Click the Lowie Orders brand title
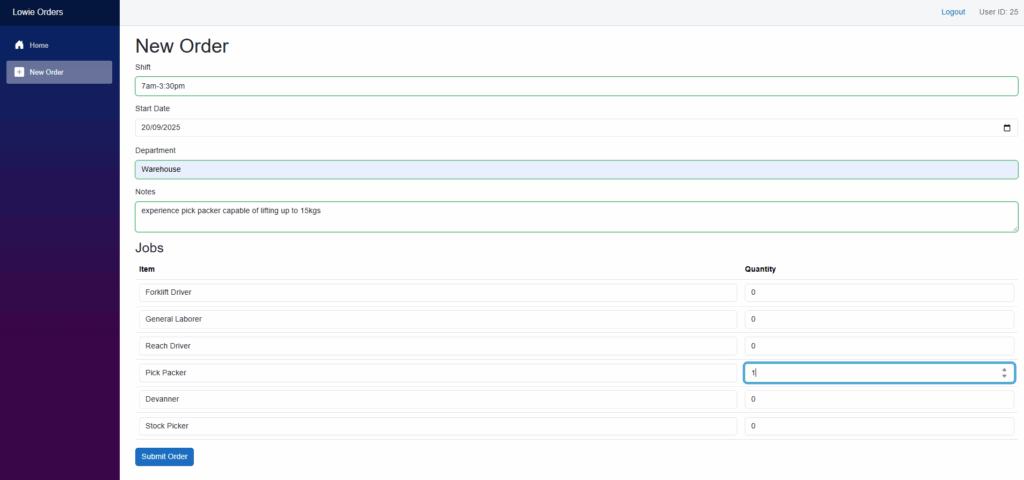The width and height of the screenshot is (1024, 480). tap(38, 12)
